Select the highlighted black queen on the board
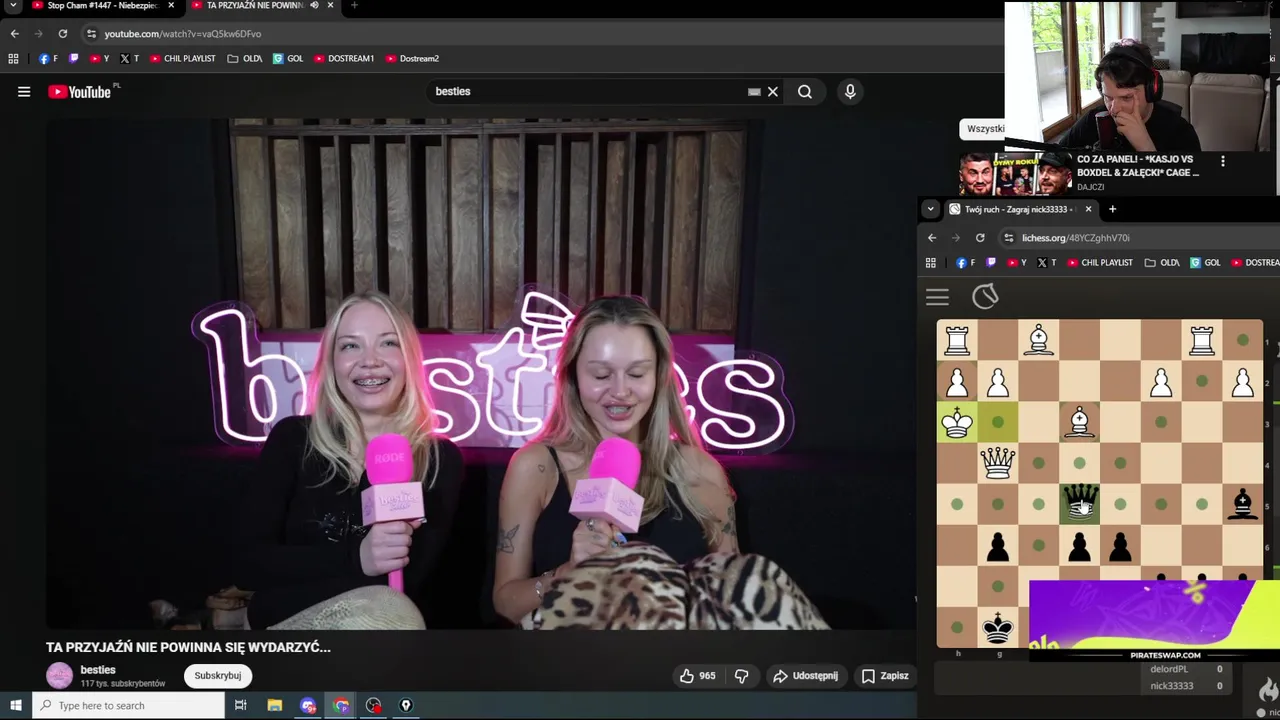This screenshot has height=720, width=1280. coord(1079,504)
